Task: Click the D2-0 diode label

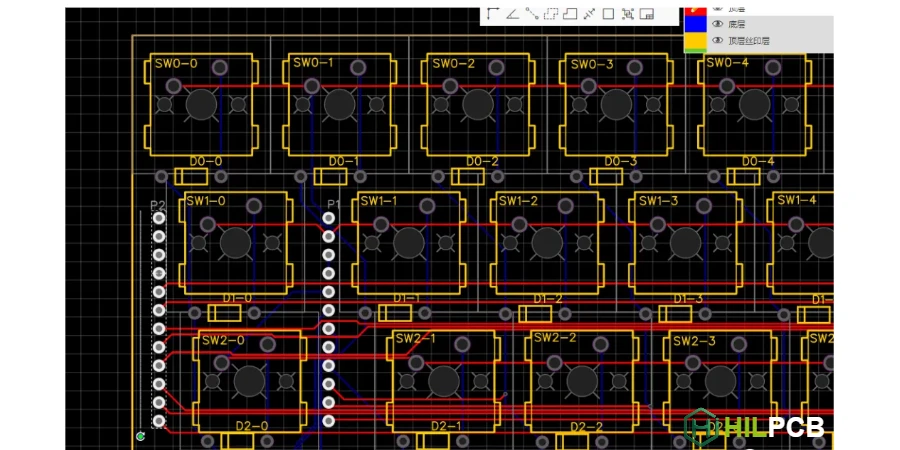Action: point(252,426)
